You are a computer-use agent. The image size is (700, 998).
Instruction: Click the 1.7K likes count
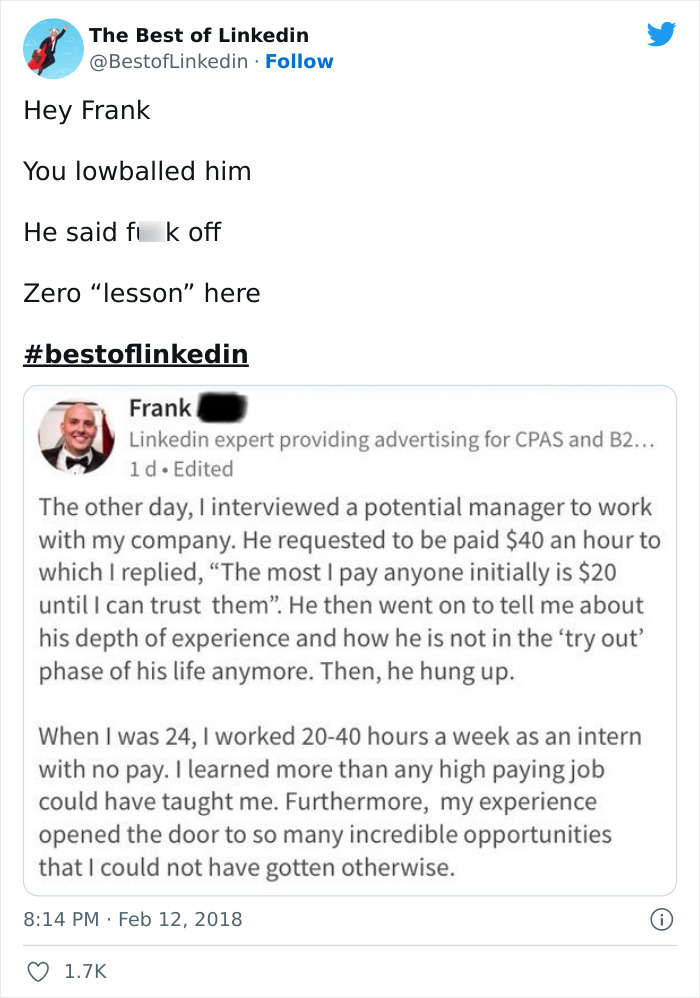pyautogui.click(x=84, y=971)
